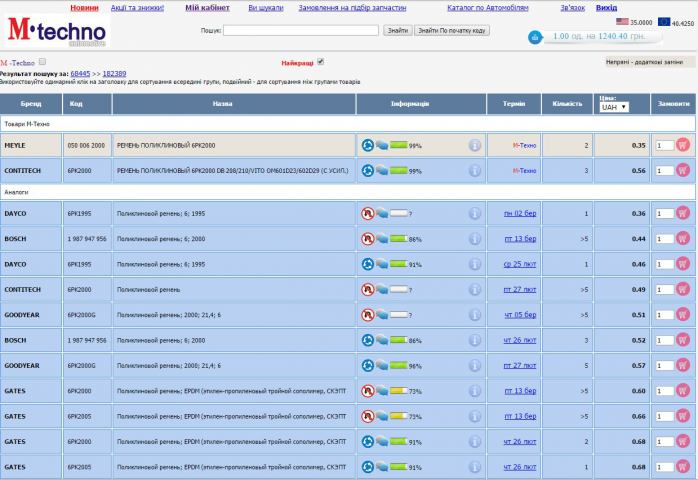
Task: Click the US flag currency icon
Action: [622, 21]
